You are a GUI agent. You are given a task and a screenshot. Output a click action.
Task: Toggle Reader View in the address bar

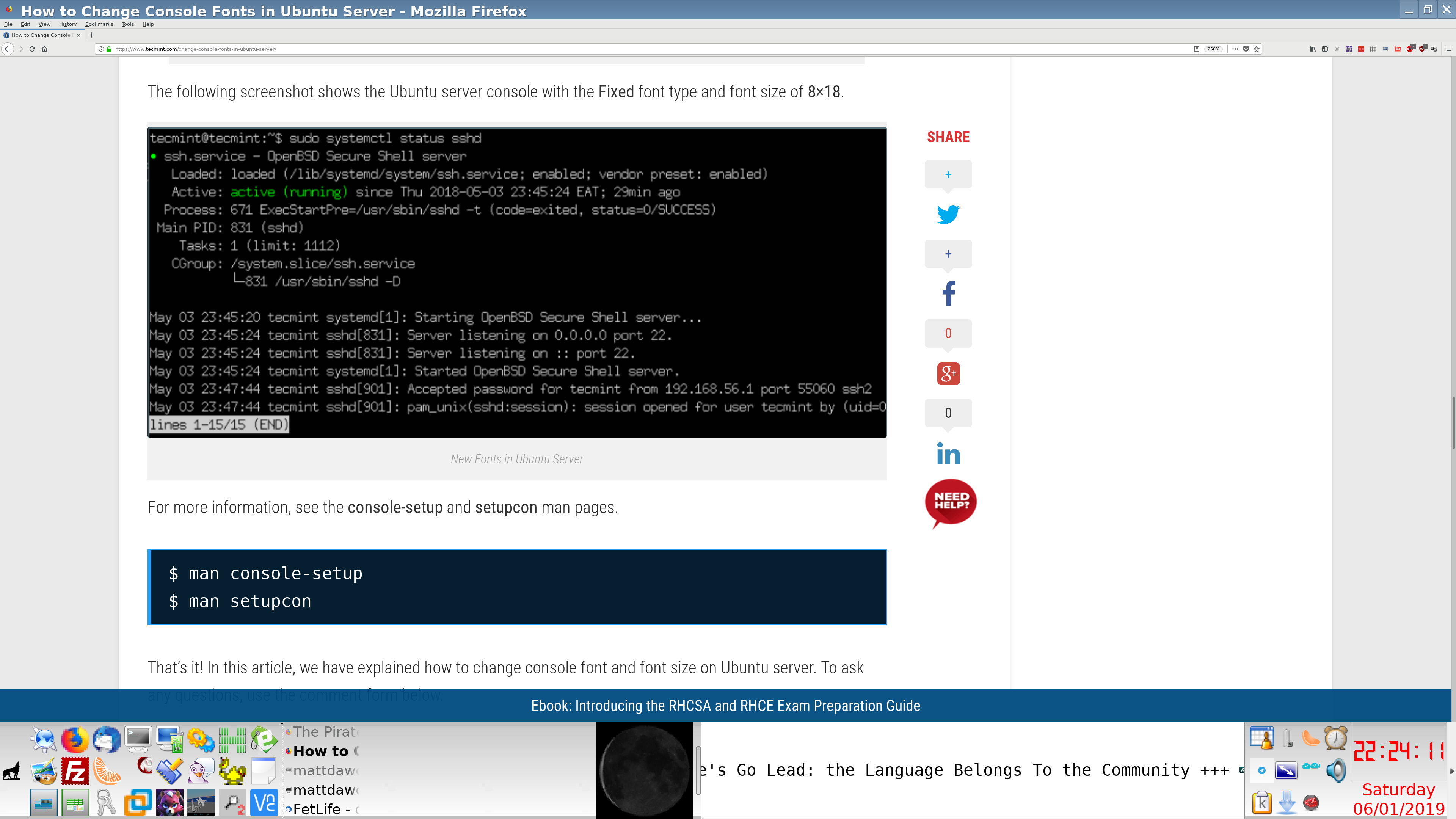[1196, 49]
